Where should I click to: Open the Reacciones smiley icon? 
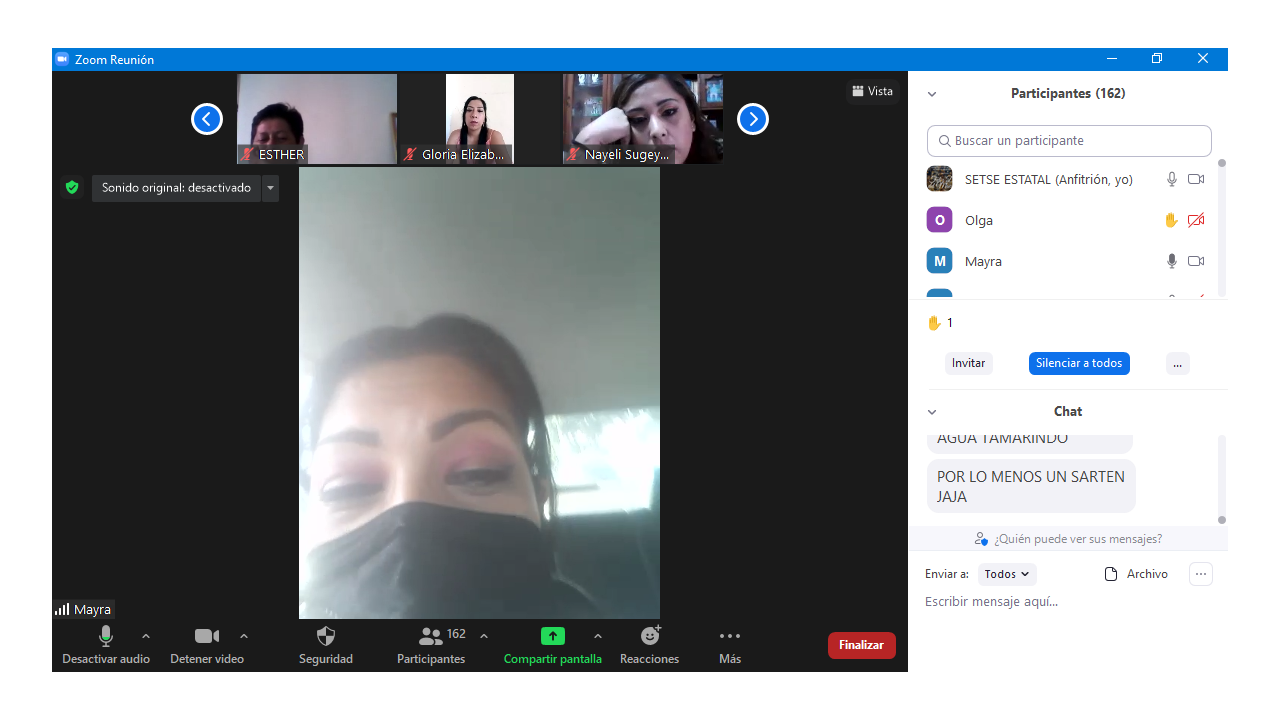650,636
